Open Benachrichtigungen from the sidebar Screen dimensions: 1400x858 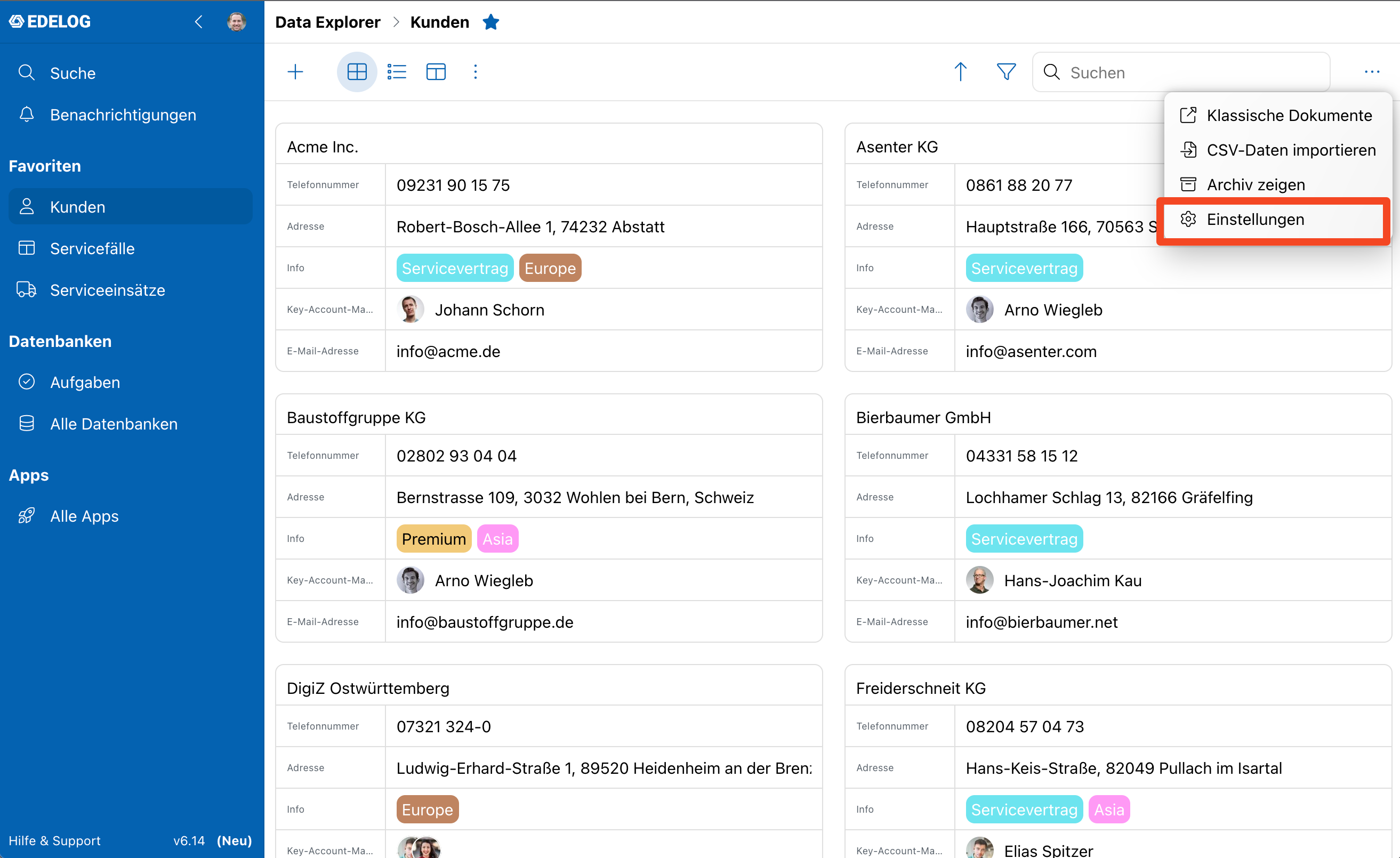click(131, 115)
